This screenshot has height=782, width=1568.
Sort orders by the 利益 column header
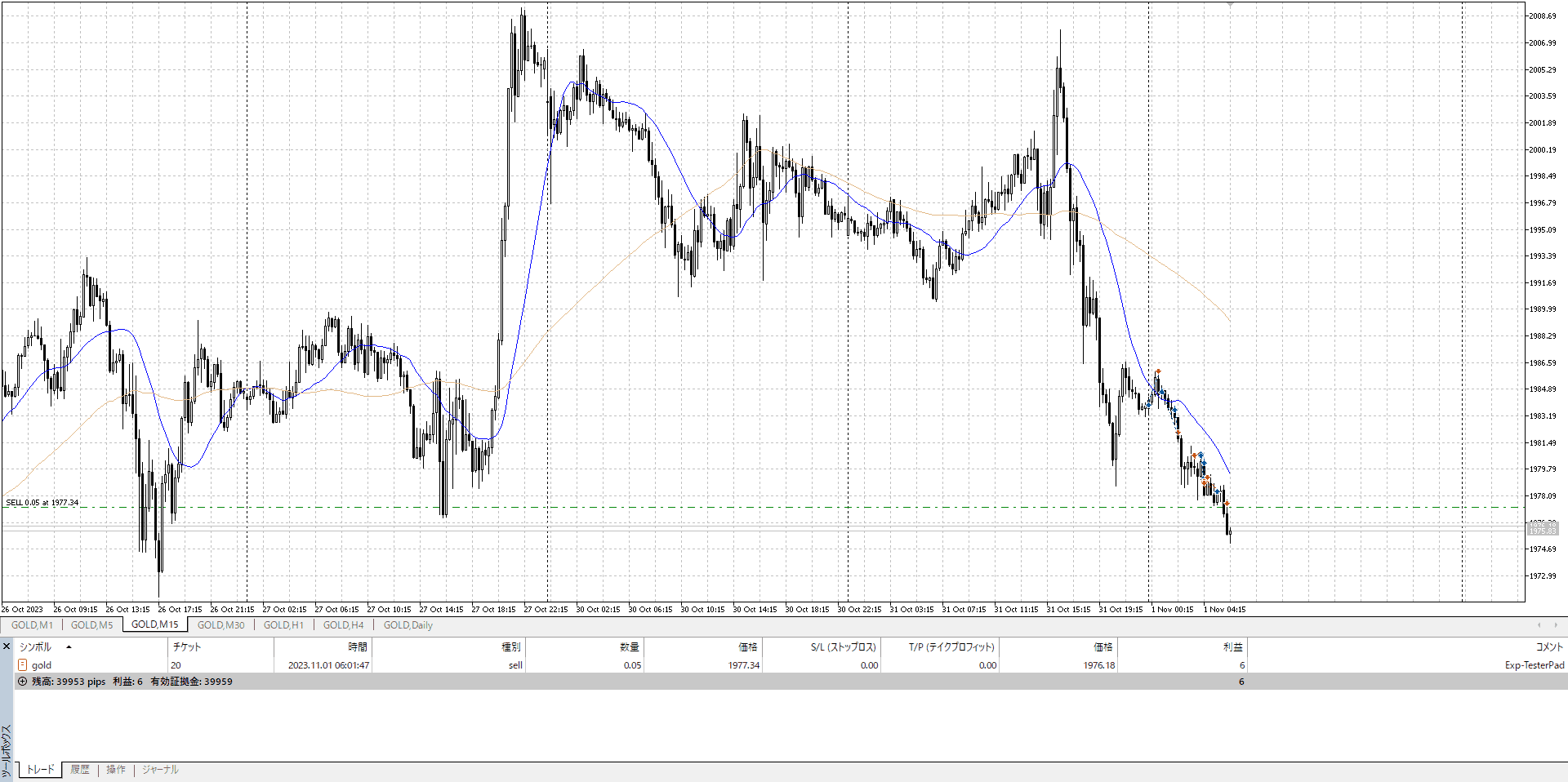1232,647
